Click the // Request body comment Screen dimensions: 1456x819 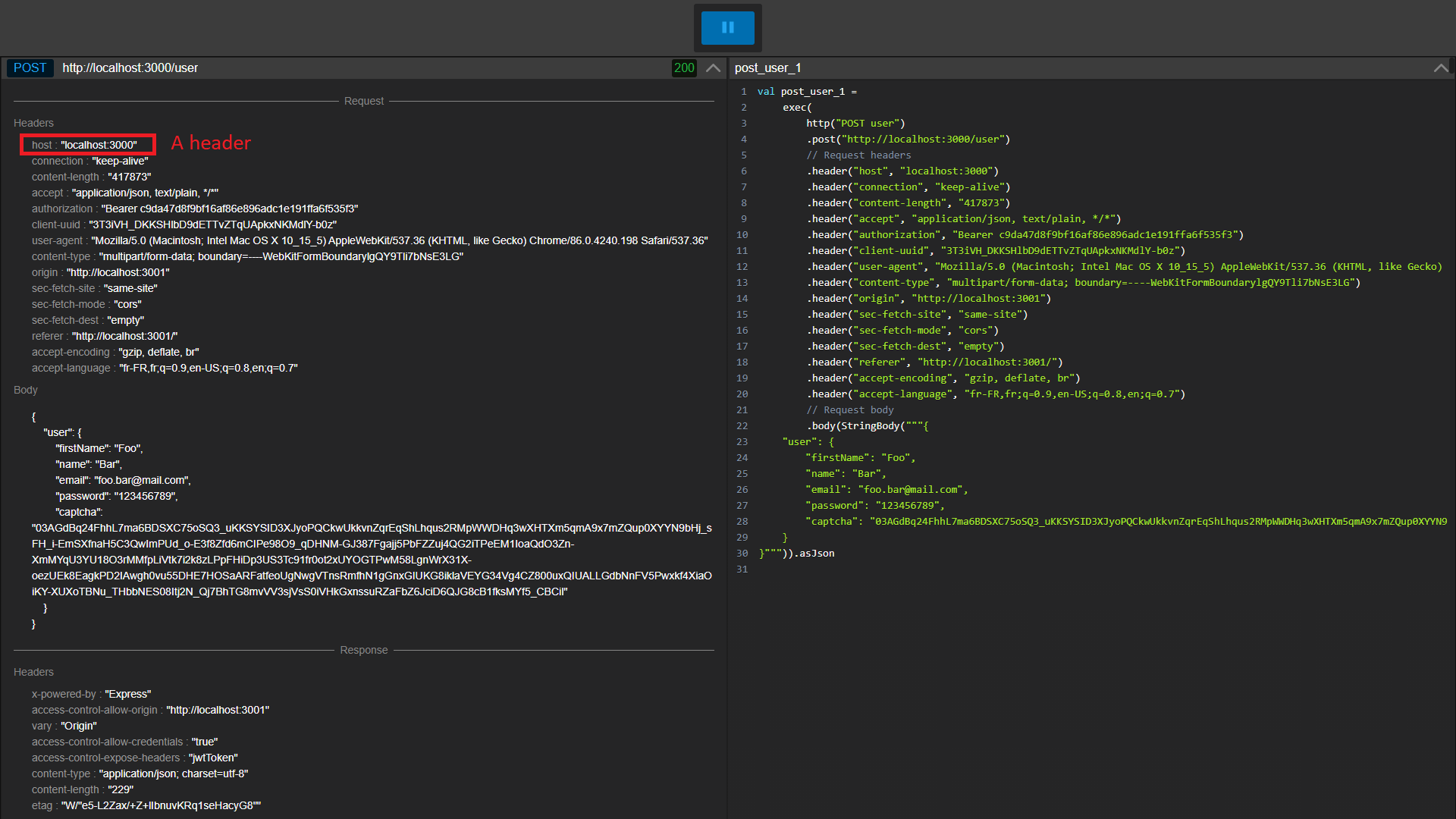click(x=850, y=409)
